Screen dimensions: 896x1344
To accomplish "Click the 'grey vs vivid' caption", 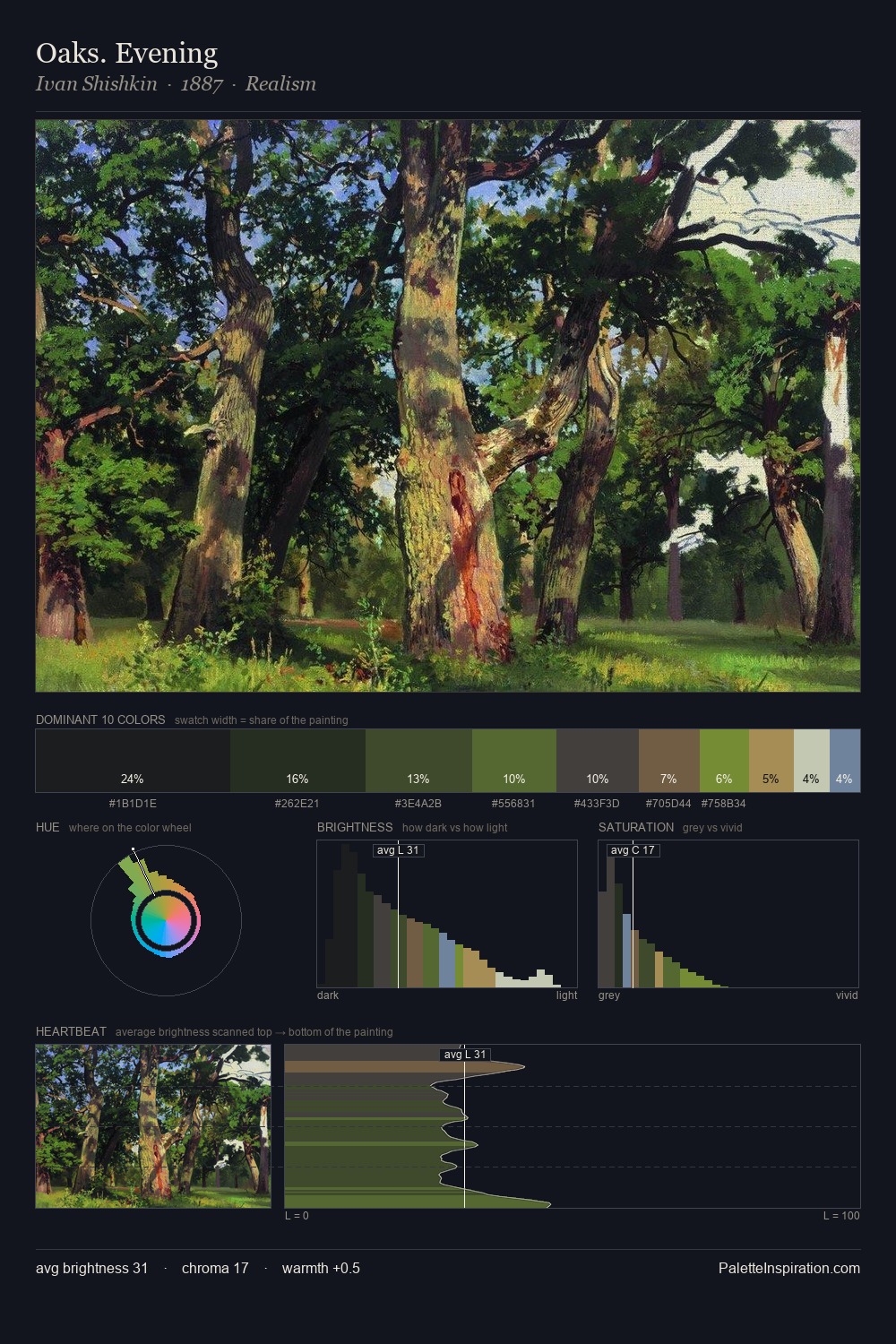I will (712, 828).
